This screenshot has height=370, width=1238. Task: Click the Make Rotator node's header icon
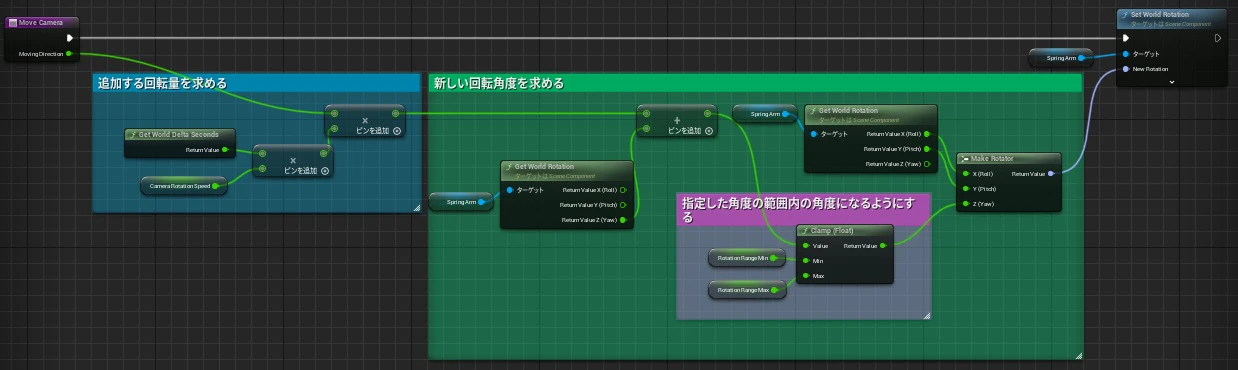pyautogui.click(x=965, y=159)
